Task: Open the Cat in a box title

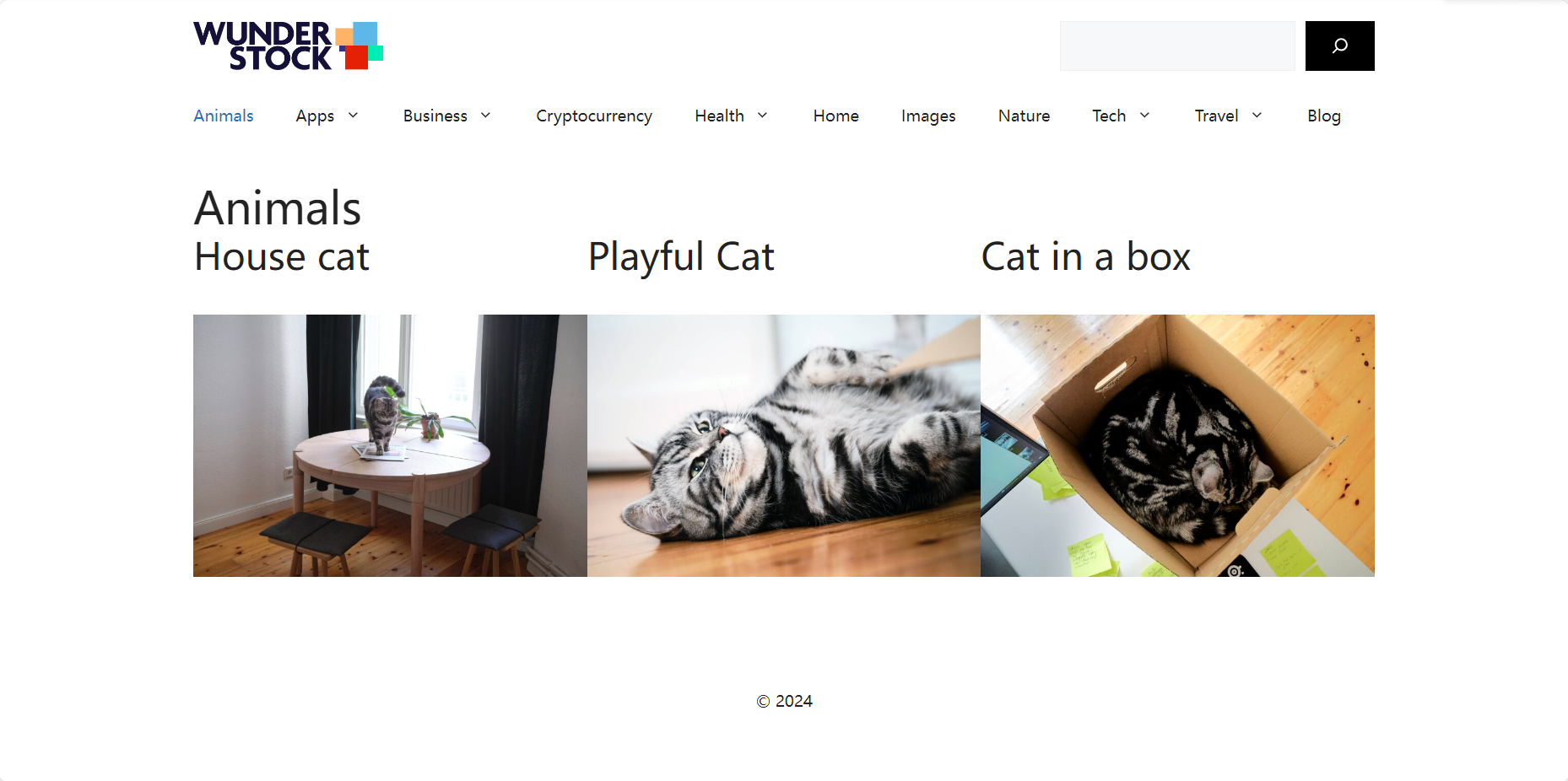Action: coord(1086,256)
